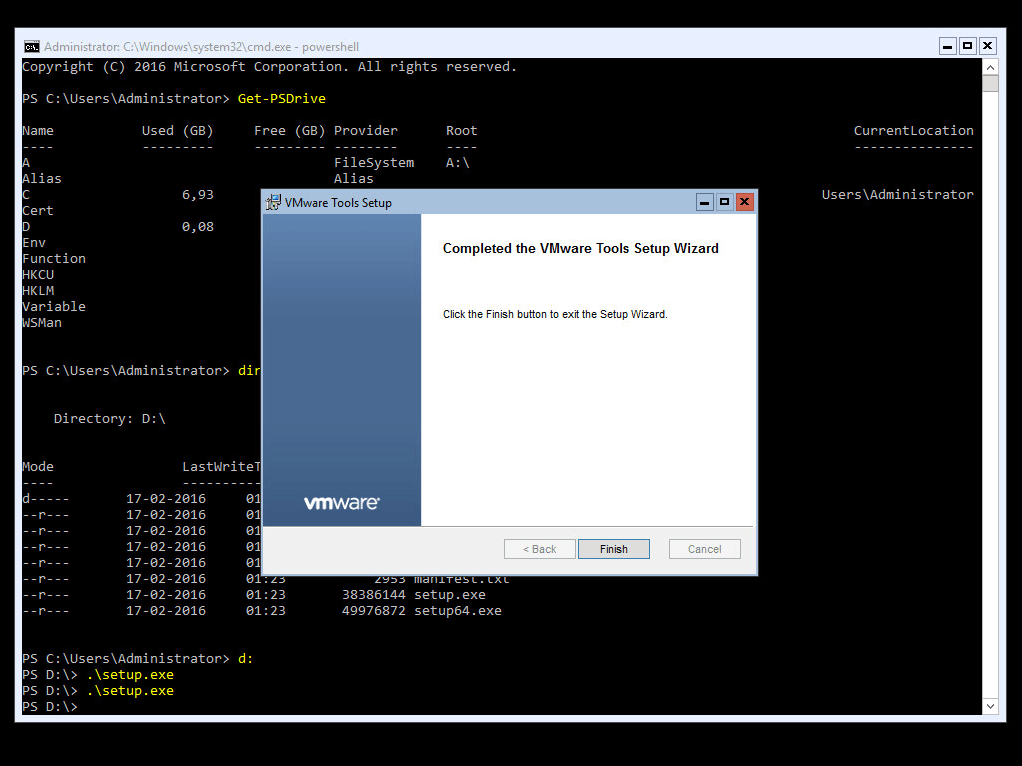This screenshot has height=766, width=1022.
Task: Click the 'A:\' root value
Action: (x=458, y=162)
